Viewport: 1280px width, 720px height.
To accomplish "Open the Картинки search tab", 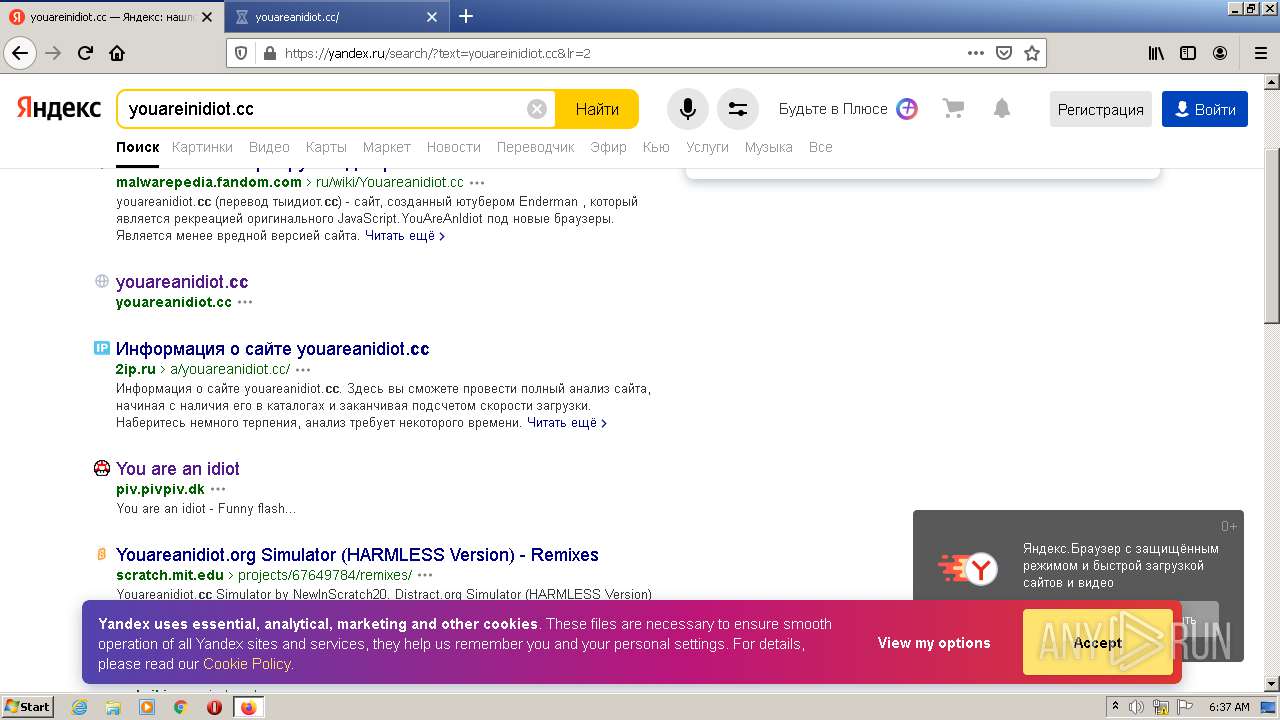I will click(202, 147).
